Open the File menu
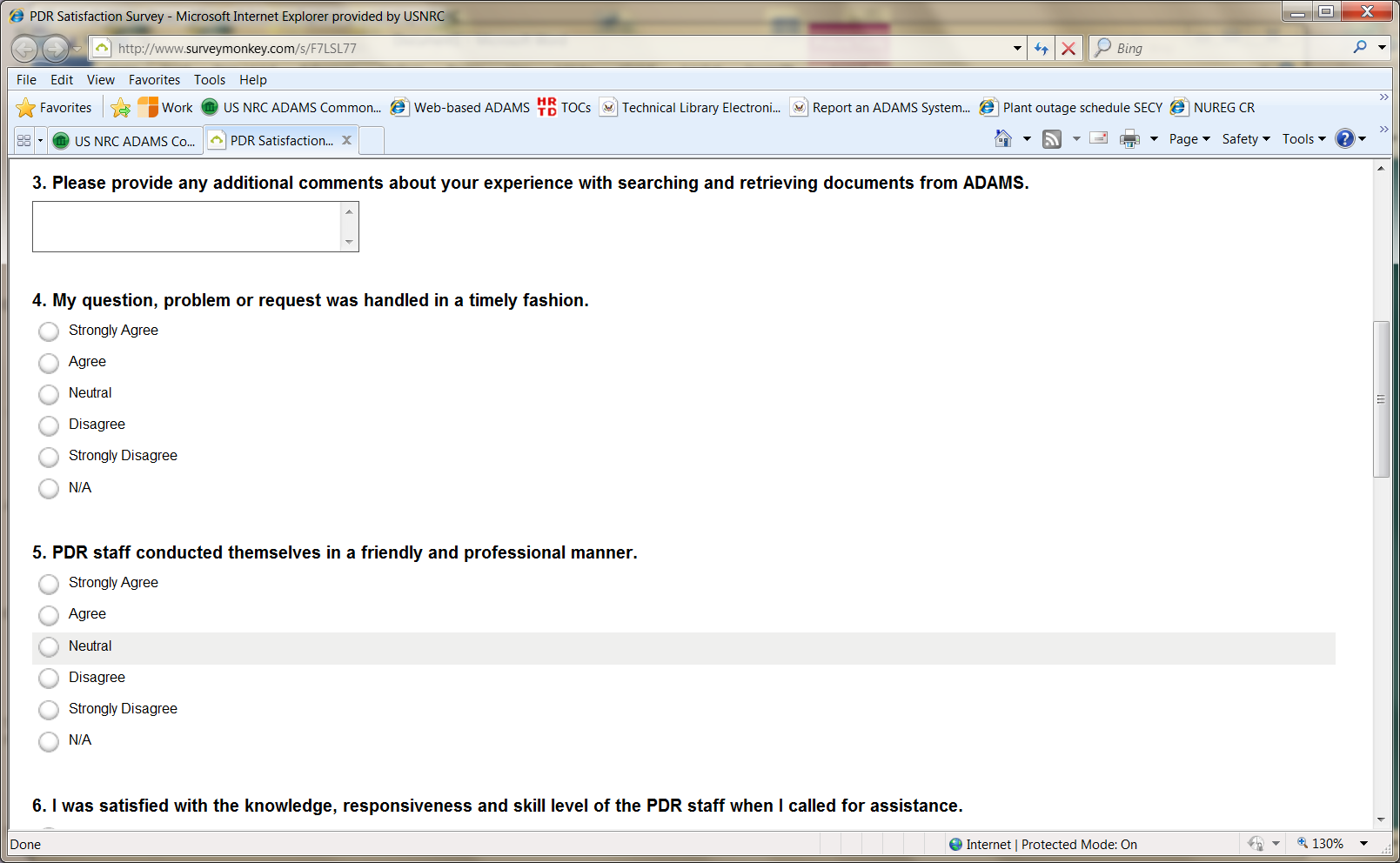Image resolution: width=1400 pixels, height=863 pixels. (x=27, y=80)
